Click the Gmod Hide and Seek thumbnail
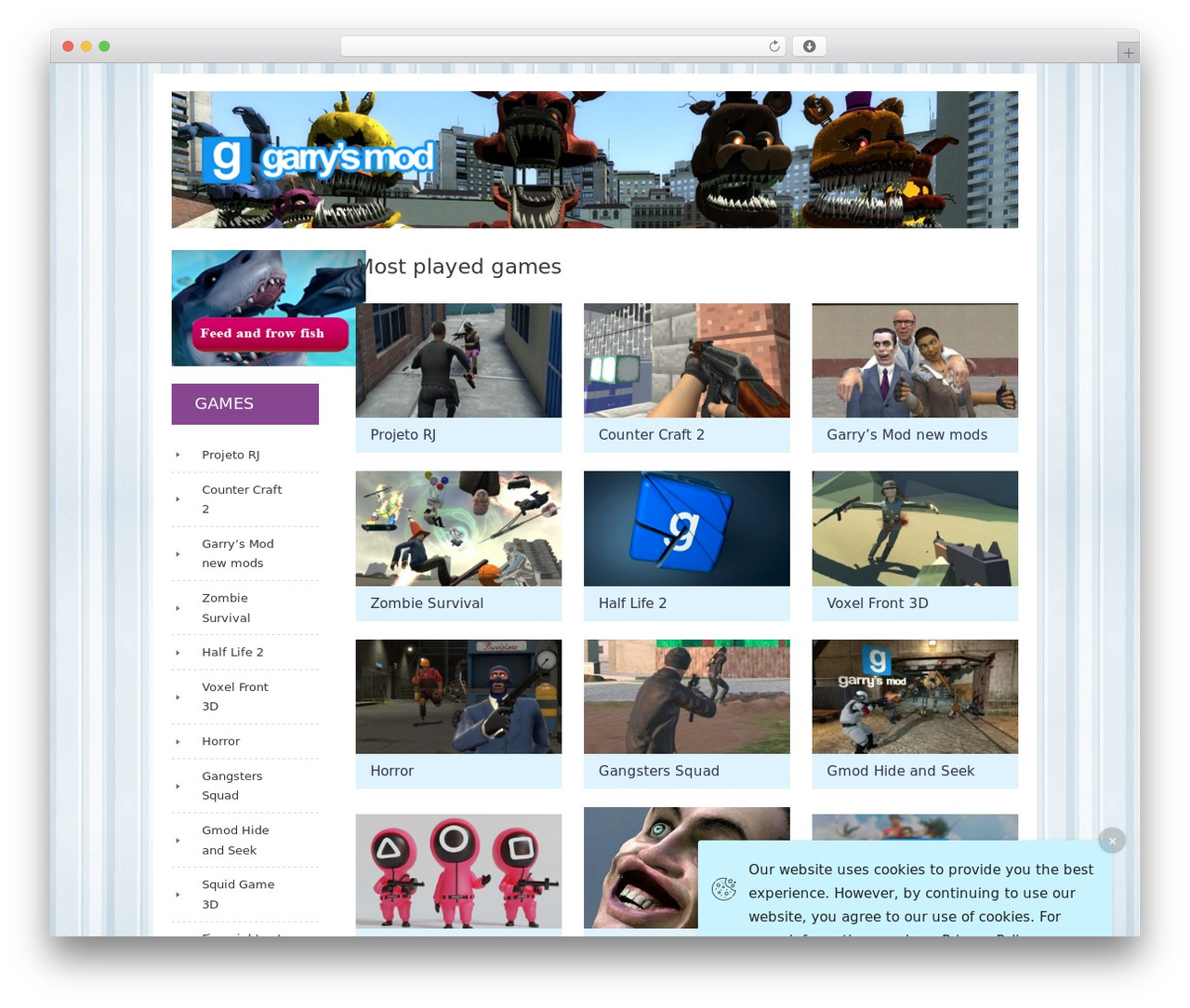1190x1008 pixels. (915, 696)
